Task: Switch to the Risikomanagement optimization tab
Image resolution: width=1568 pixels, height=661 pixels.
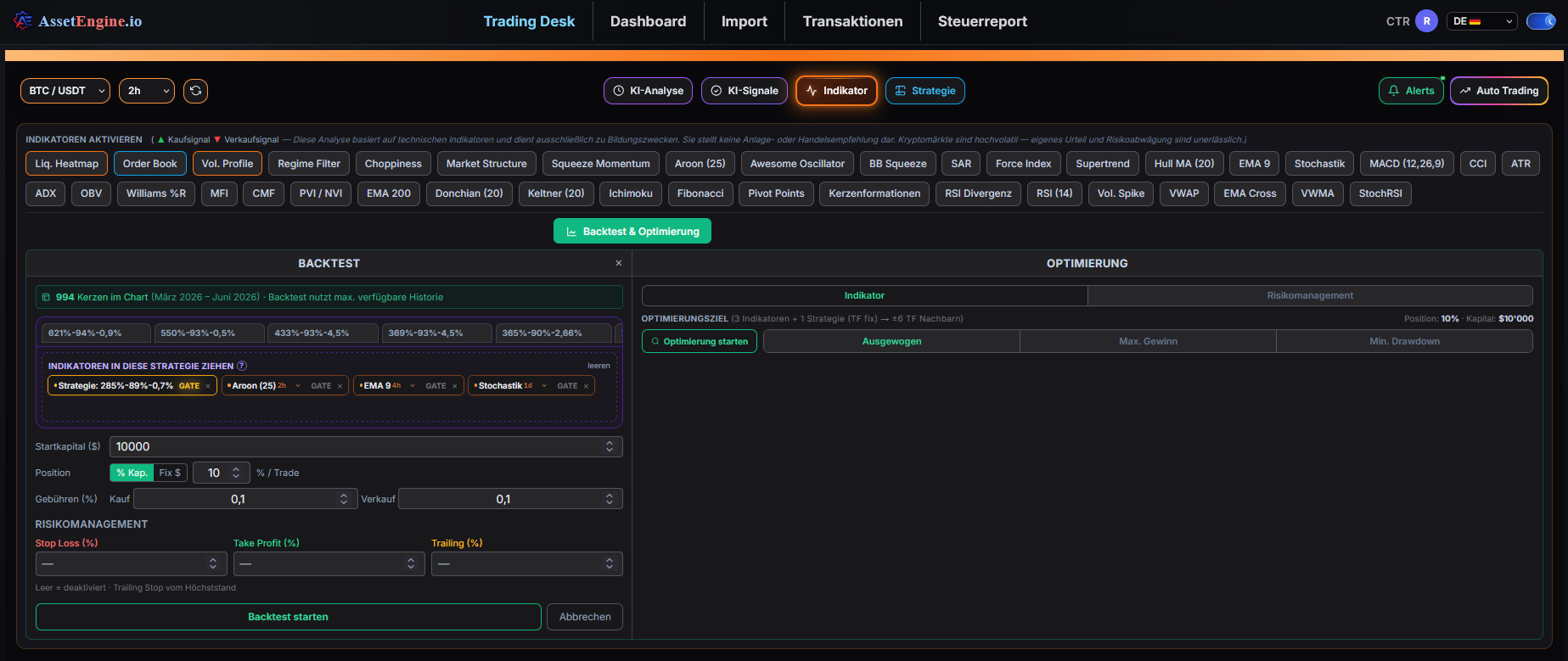Action: click(1310, 295)
